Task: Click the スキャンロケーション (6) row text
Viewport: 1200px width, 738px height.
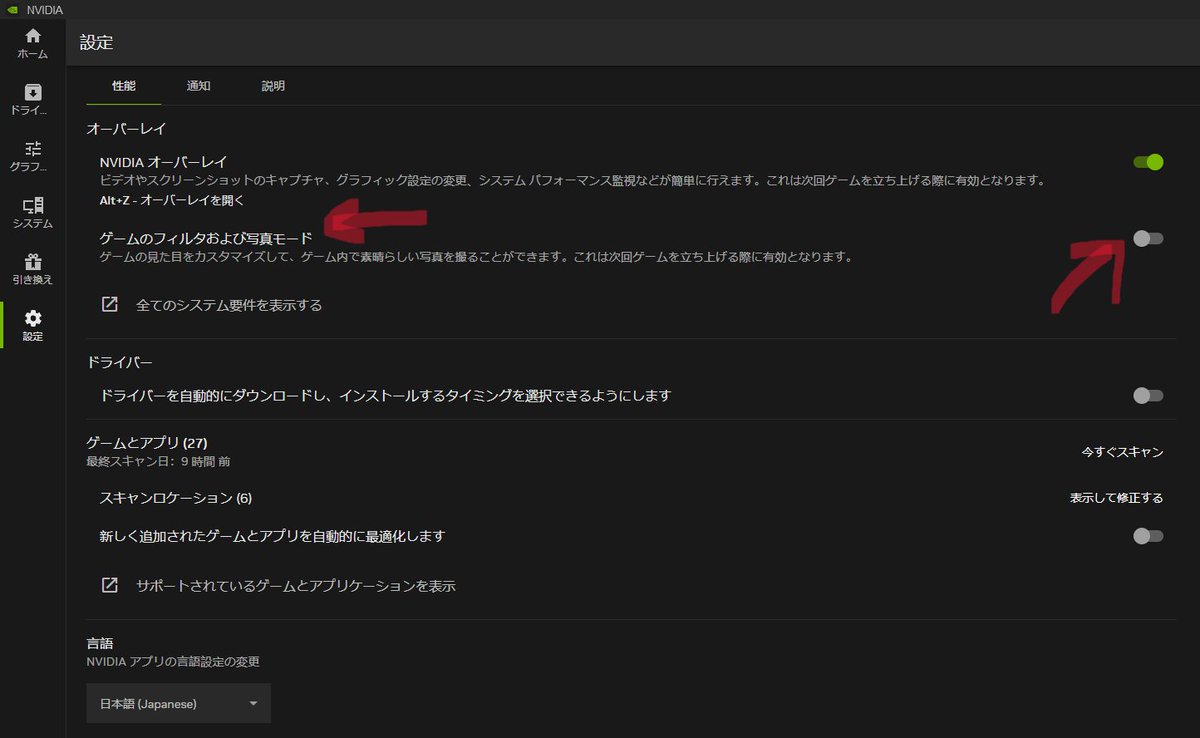Action: click(175, 497)
